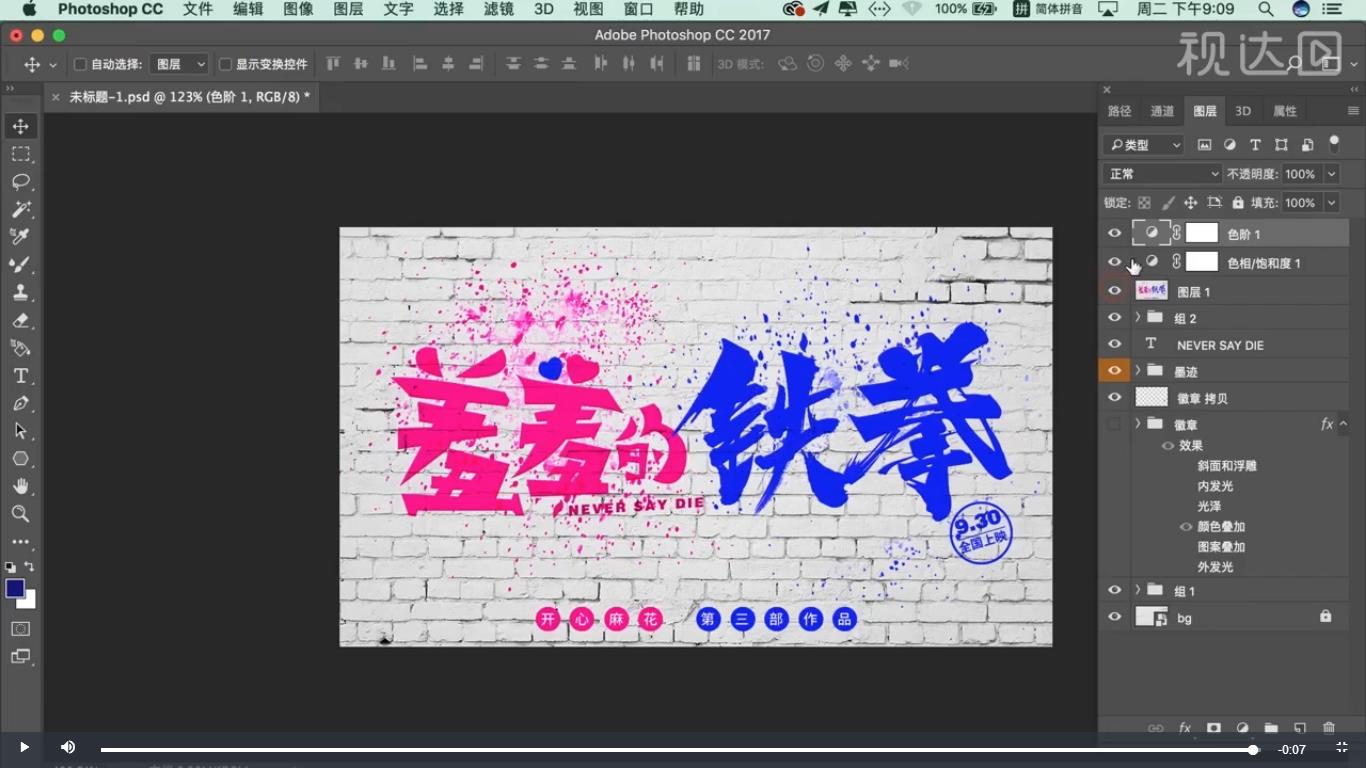The height and width of the screenshot is (768, 1366).
Task: Hide the 图层 1 layer
Action: pos(1115,291)
